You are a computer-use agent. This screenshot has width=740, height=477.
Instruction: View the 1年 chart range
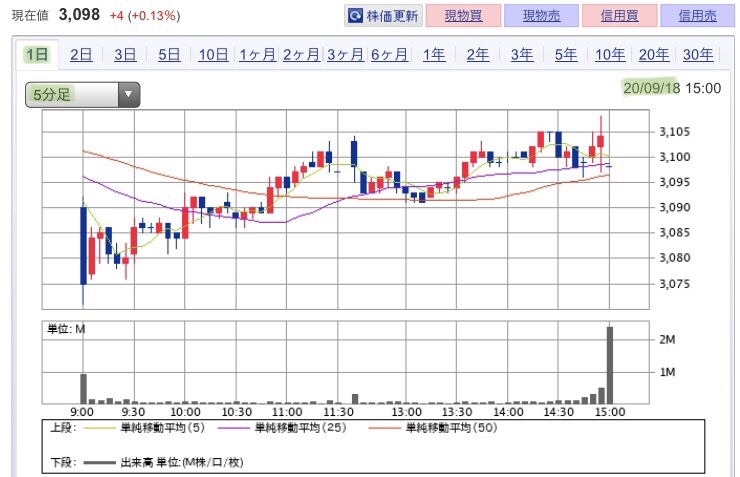[x=434, y=55]
